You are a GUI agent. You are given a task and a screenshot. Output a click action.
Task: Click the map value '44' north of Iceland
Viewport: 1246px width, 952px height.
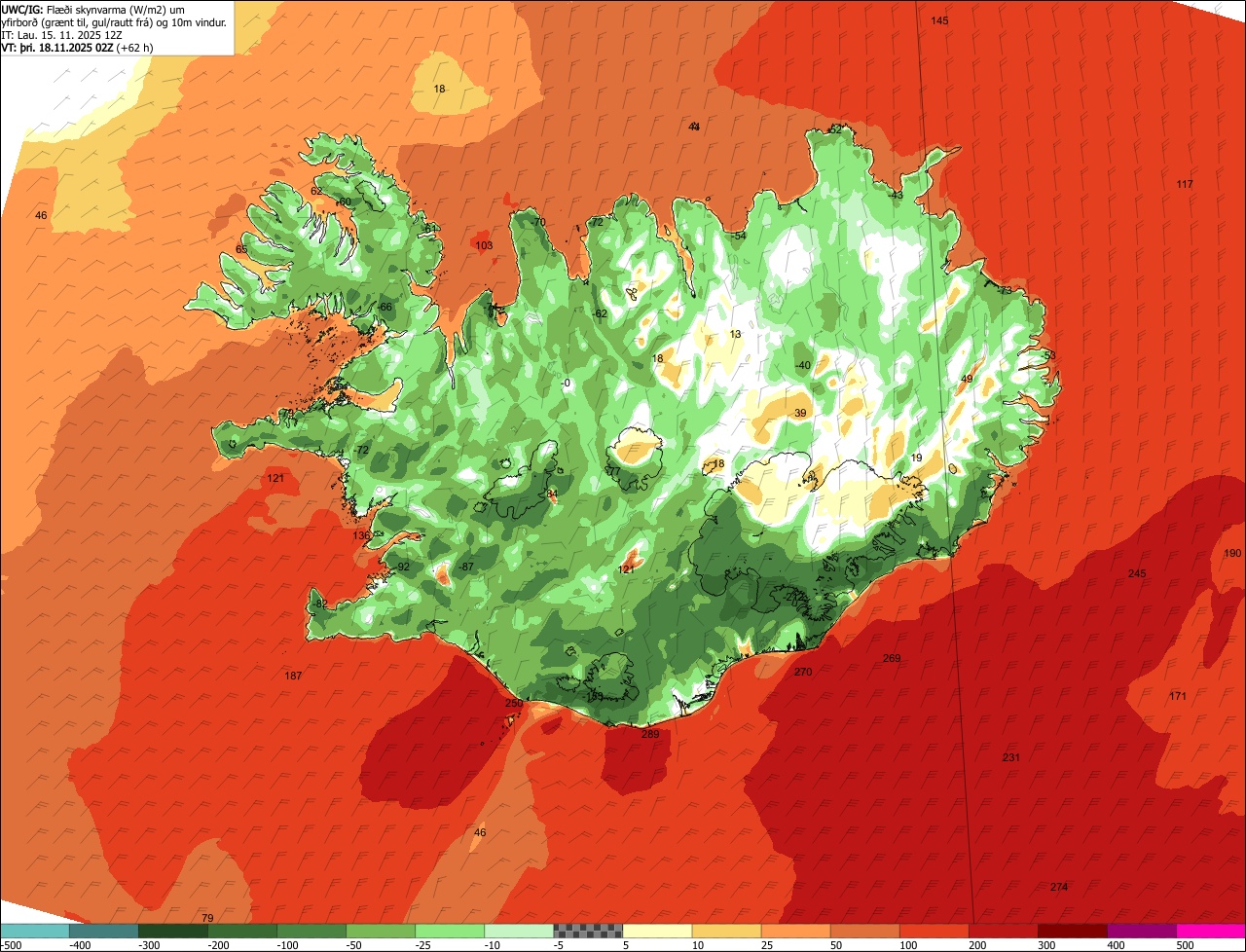pos(694,127)
